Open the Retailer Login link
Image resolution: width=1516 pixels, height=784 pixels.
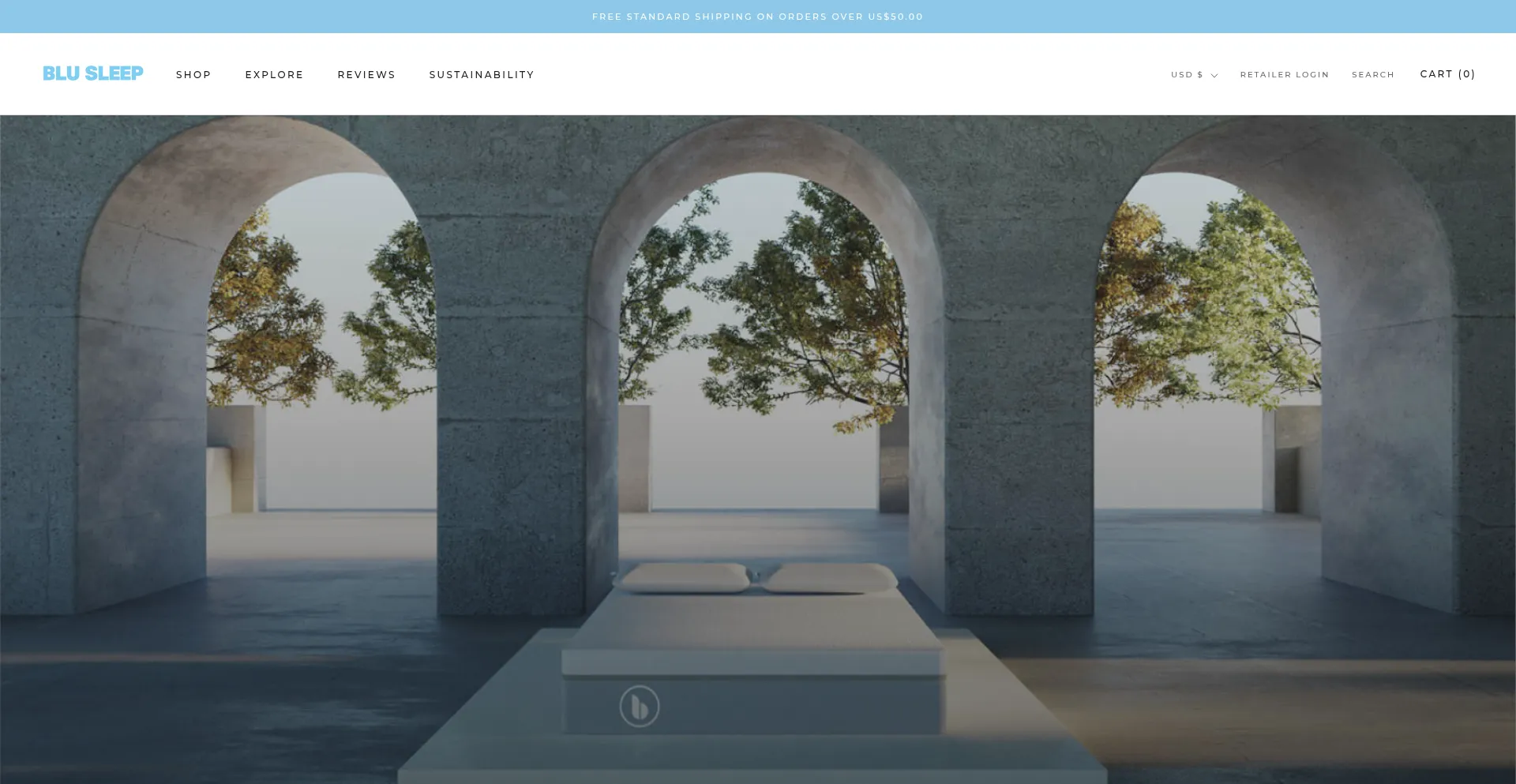(1284, 75)
